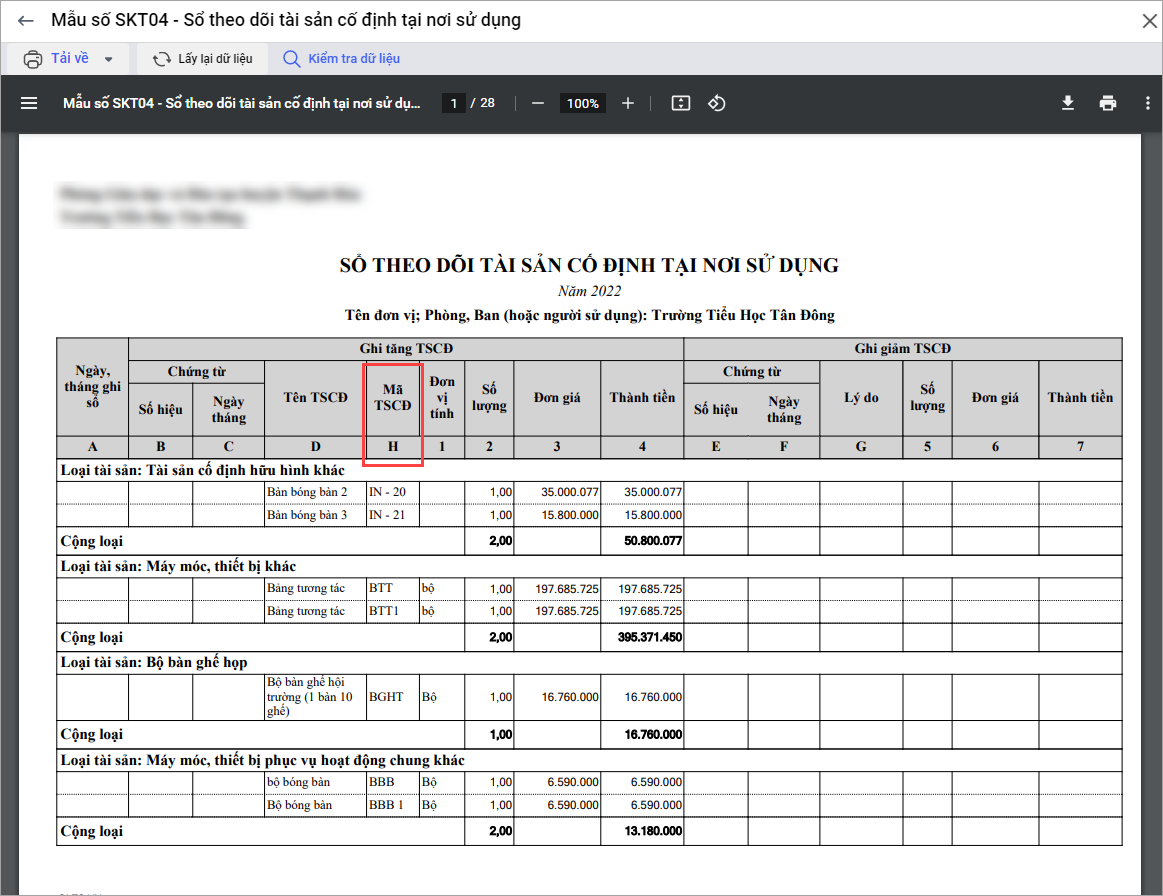This screenshot has width=1163, height=896.
Task: Rotate the document with the rotate icon
Action: (x=716, y=103)
